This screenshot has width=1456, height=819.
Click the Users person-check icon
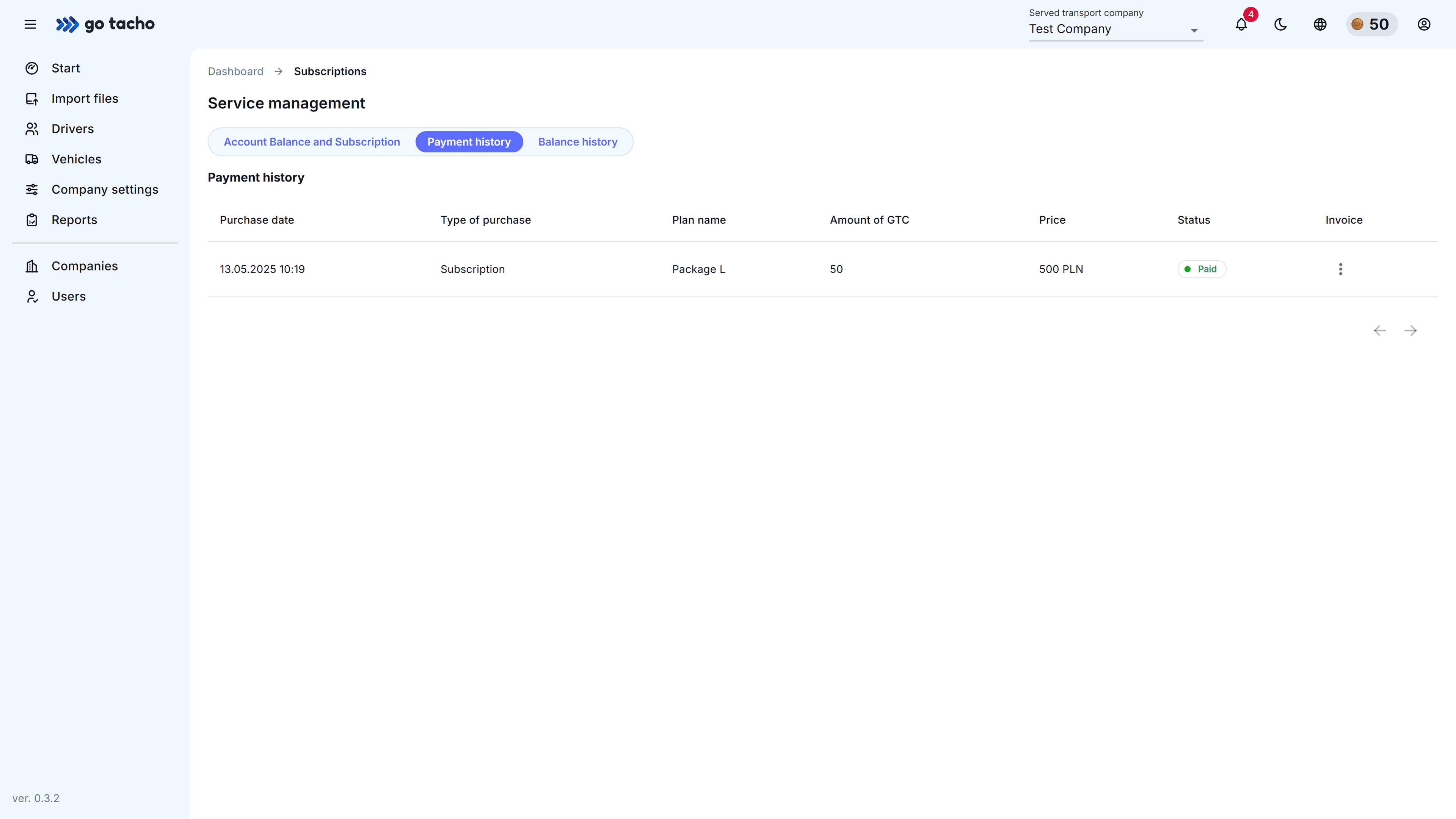point(32,296)
